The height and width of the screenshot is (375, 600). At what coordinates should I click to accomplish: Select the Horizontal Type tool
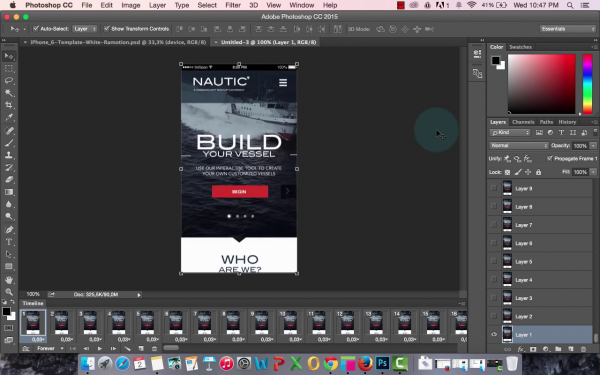9,242
